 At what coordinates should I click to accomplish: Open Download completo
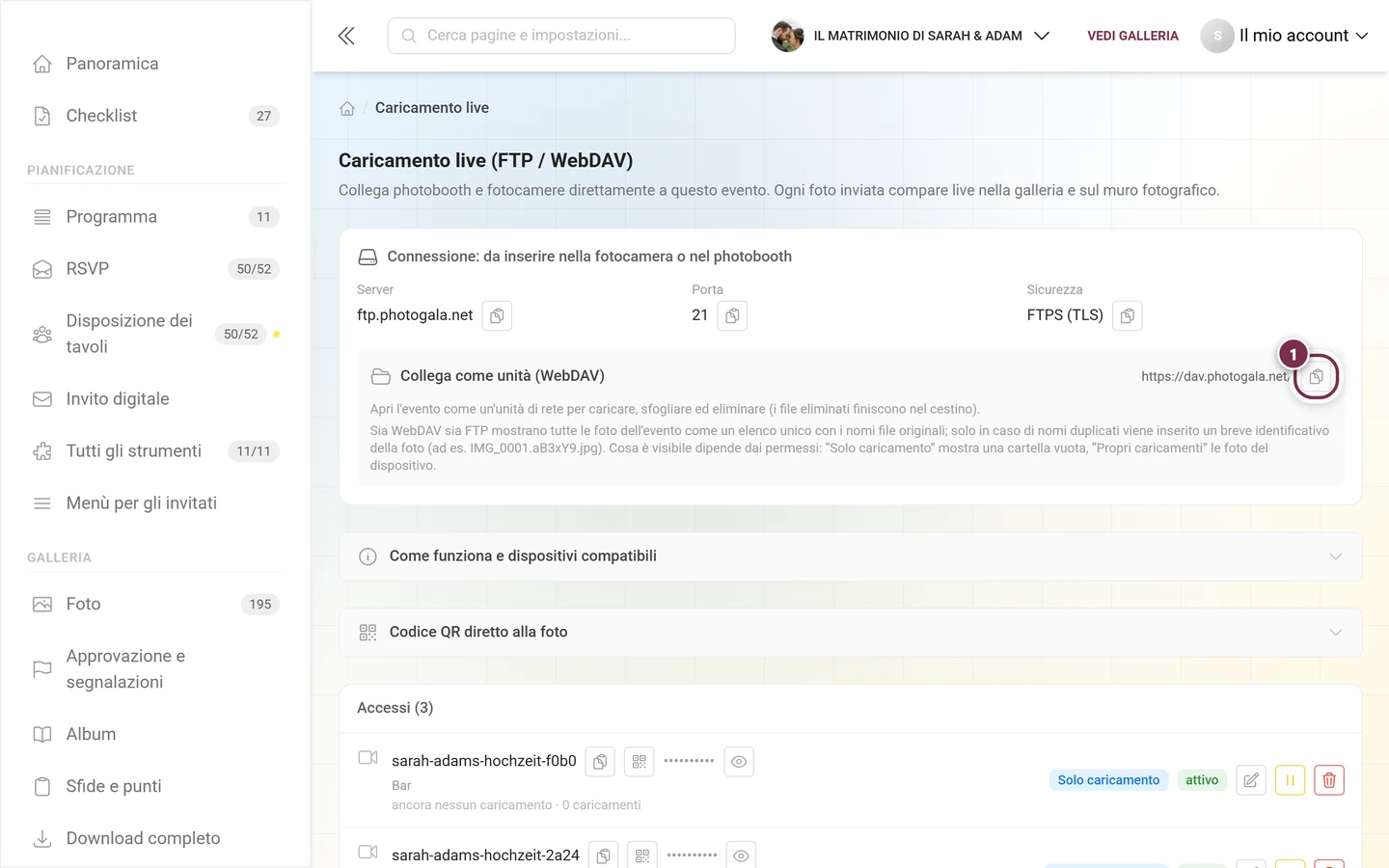point(155,839)
